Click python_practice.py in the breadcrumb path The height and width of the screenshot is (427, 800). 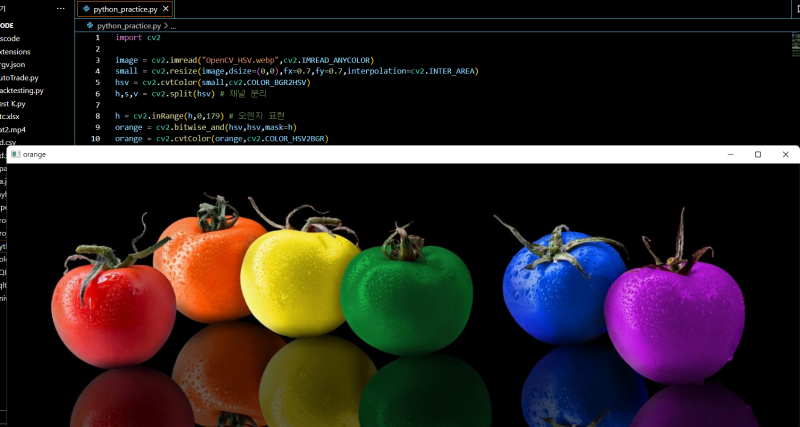pos(129,26)
